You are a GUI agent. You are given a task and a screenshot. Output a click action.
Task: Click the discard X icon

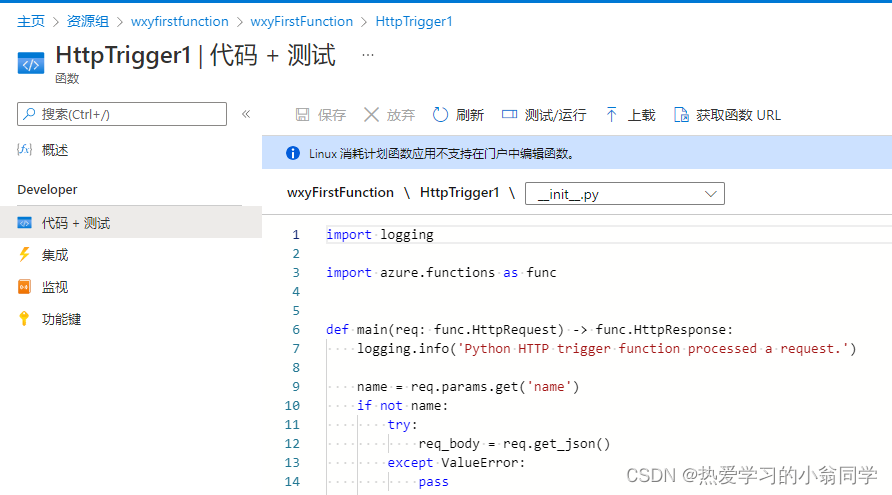(371, 115)
